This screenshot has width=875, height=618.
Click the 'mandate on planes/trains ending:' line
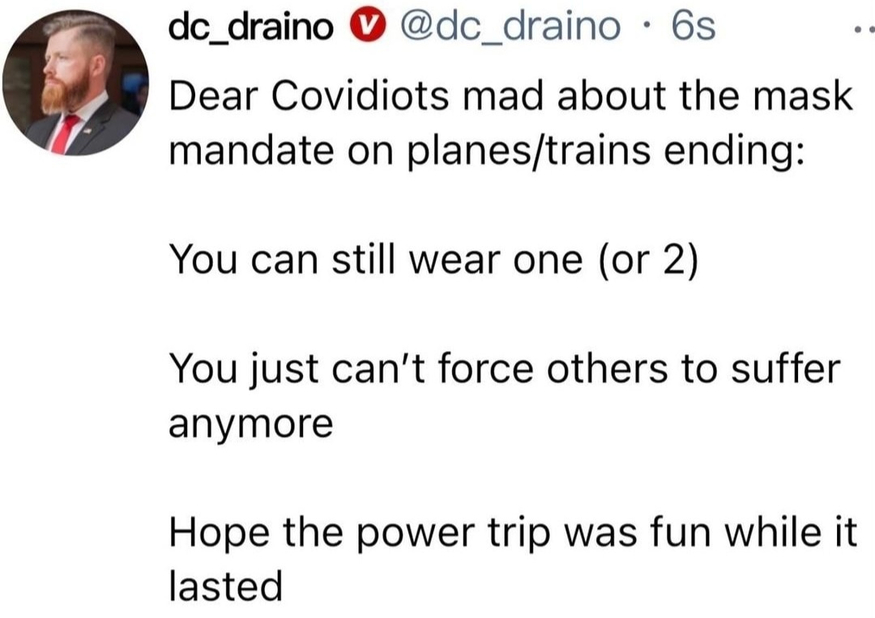(487, 151)
